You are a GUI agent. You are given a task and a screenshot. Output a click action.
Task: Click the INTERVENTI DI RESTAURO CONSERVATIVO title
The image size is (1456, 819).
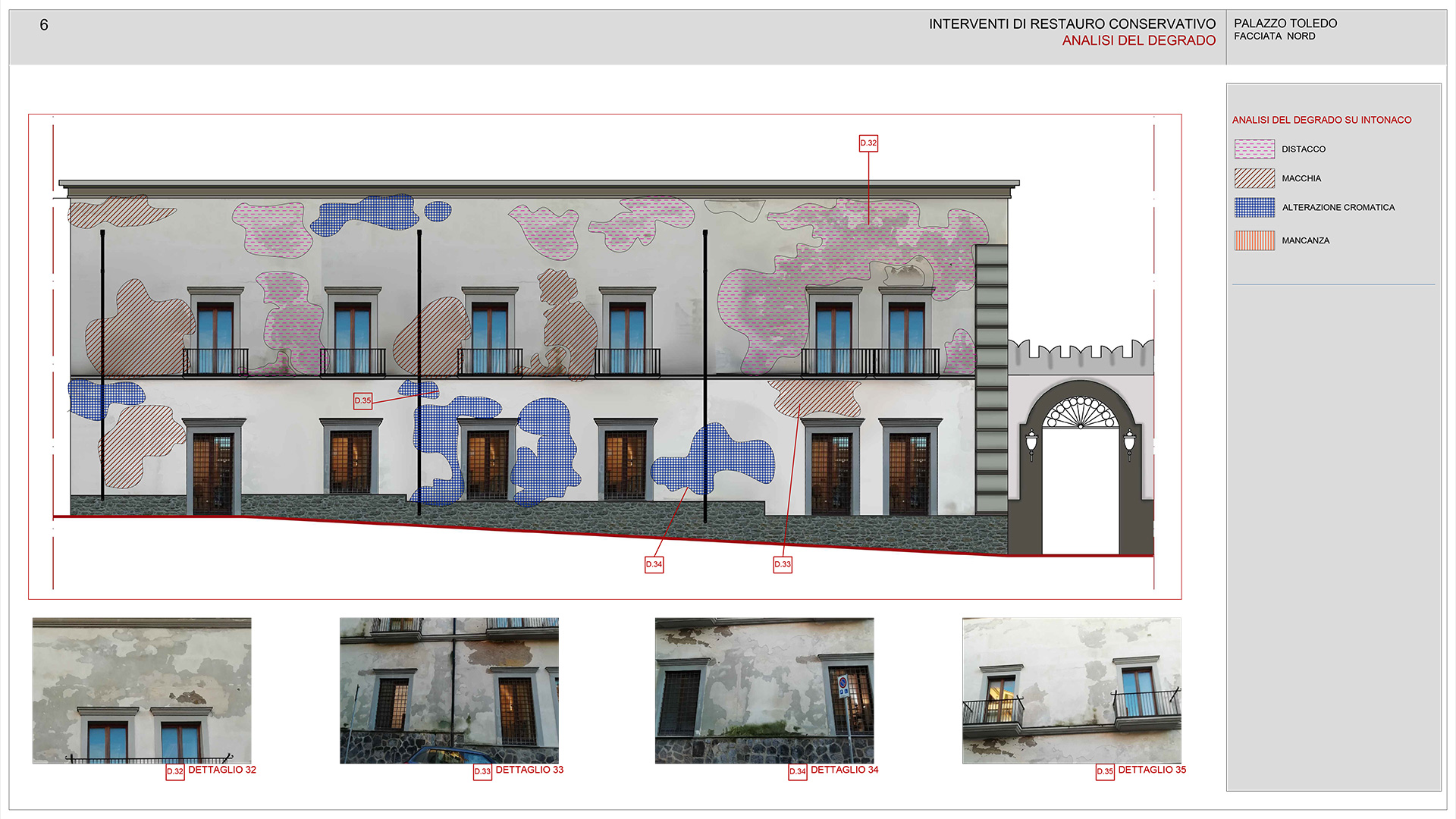(1072, 24)
